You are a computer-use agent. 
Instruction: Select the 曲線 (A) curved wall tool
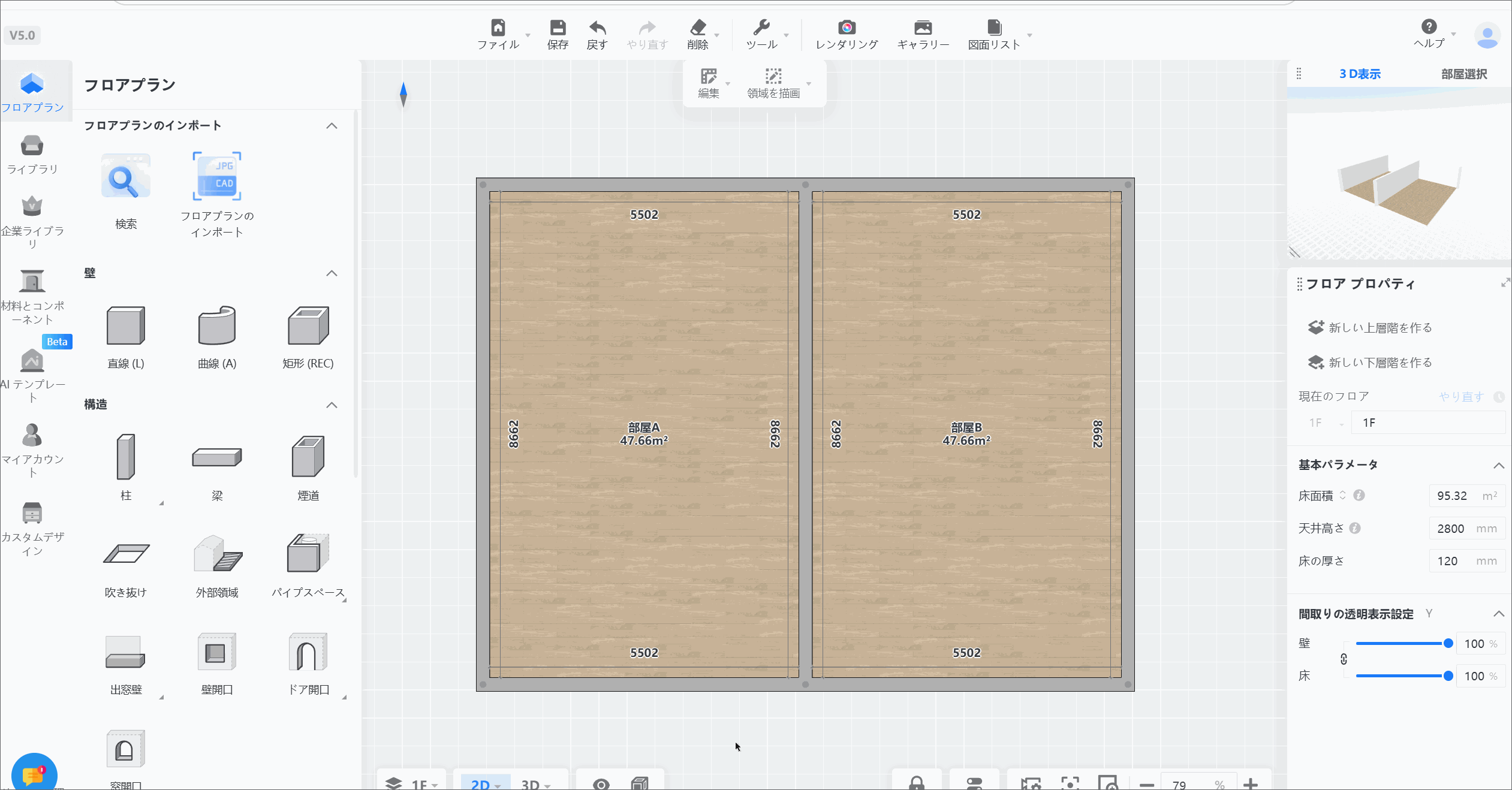click(x=217, y=337)
